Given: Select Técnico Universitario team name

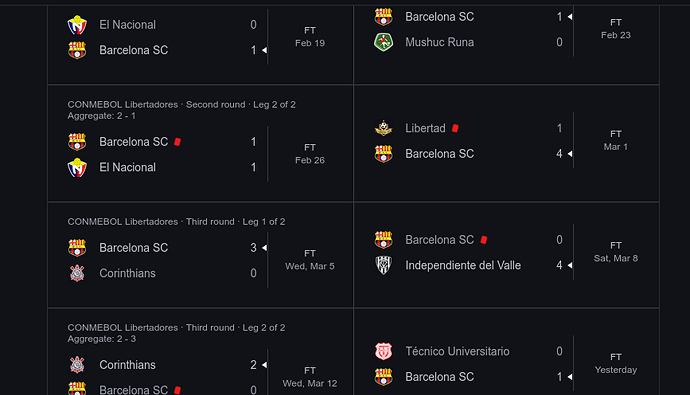Looking at the screenshot, I should pyautogui.click(x=457, y=351).
